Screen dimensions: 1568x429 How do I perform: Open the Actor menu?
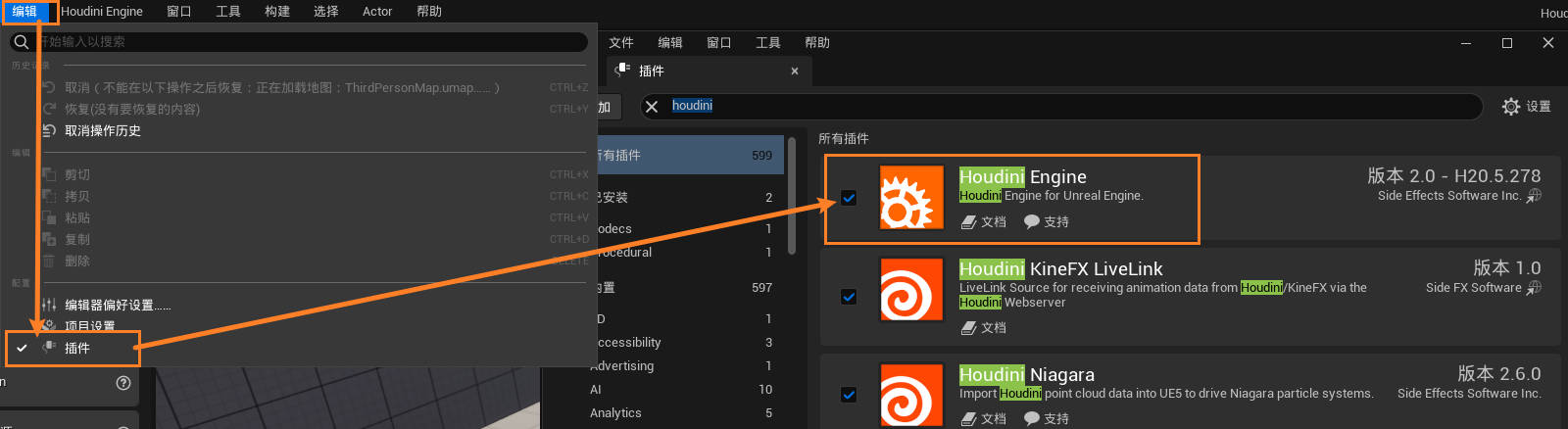pyautogui.click(x=377, y=12)
